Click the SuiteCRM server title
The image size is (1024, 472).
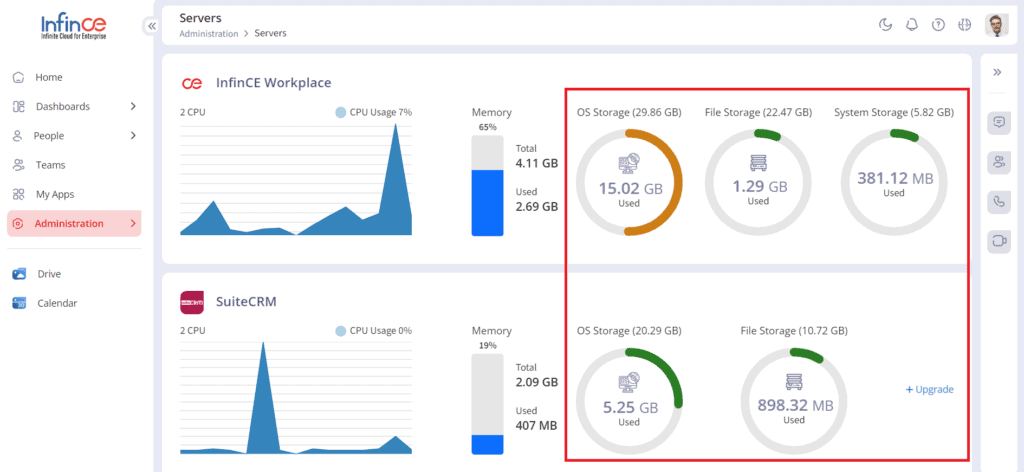246,302
